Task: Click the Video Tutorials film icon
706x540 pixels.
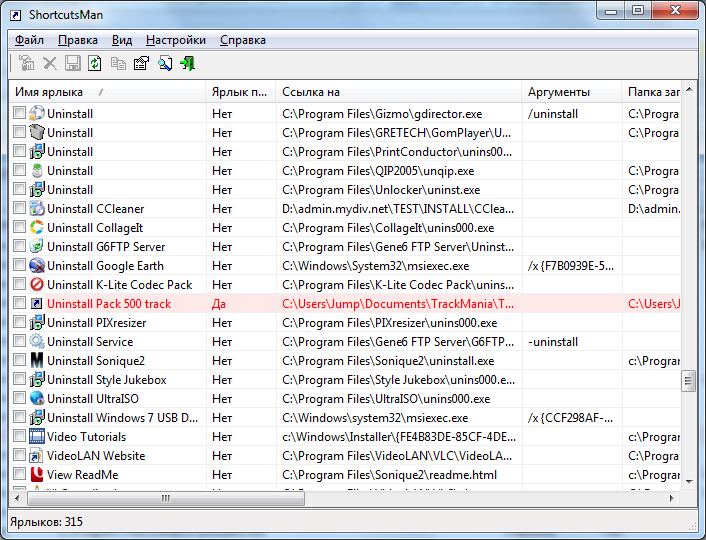Action: [37, 436]
